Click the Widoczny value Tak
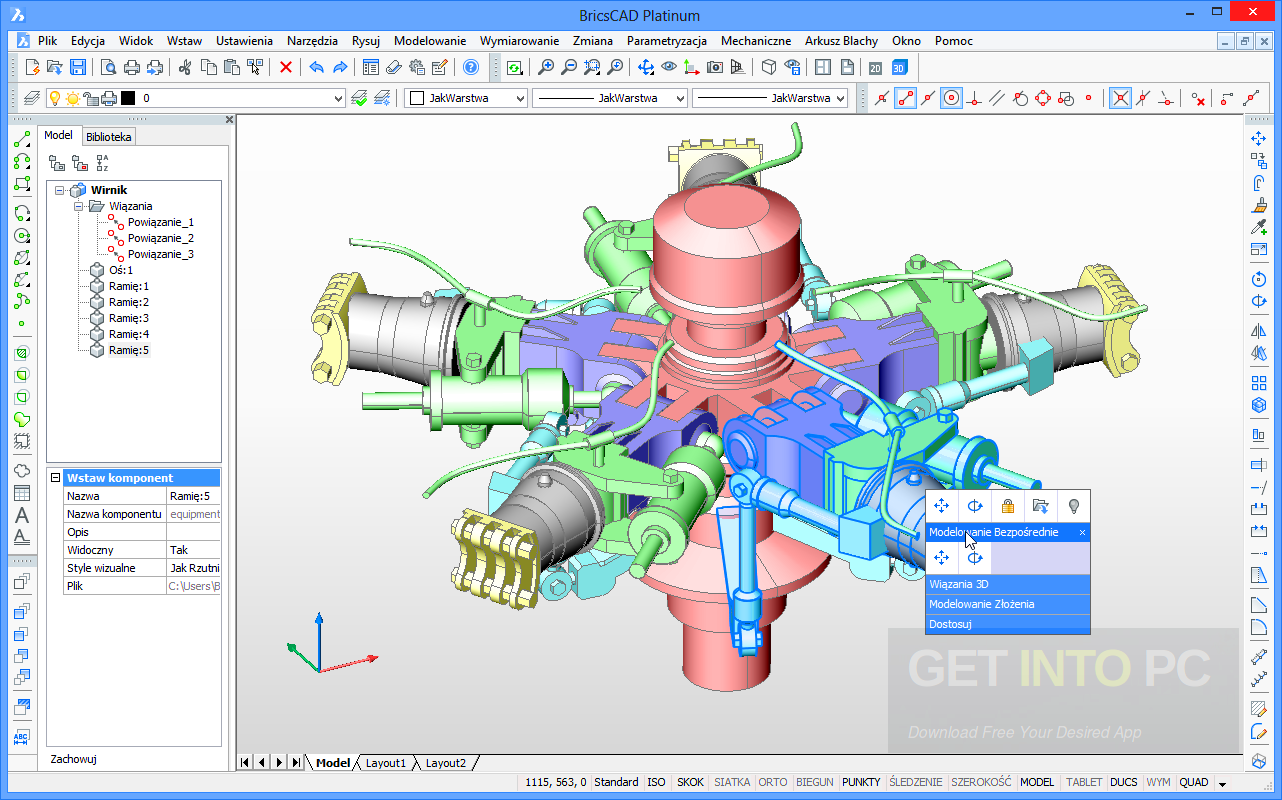Screen dimensions: 1282x800 tap(193, 550)
